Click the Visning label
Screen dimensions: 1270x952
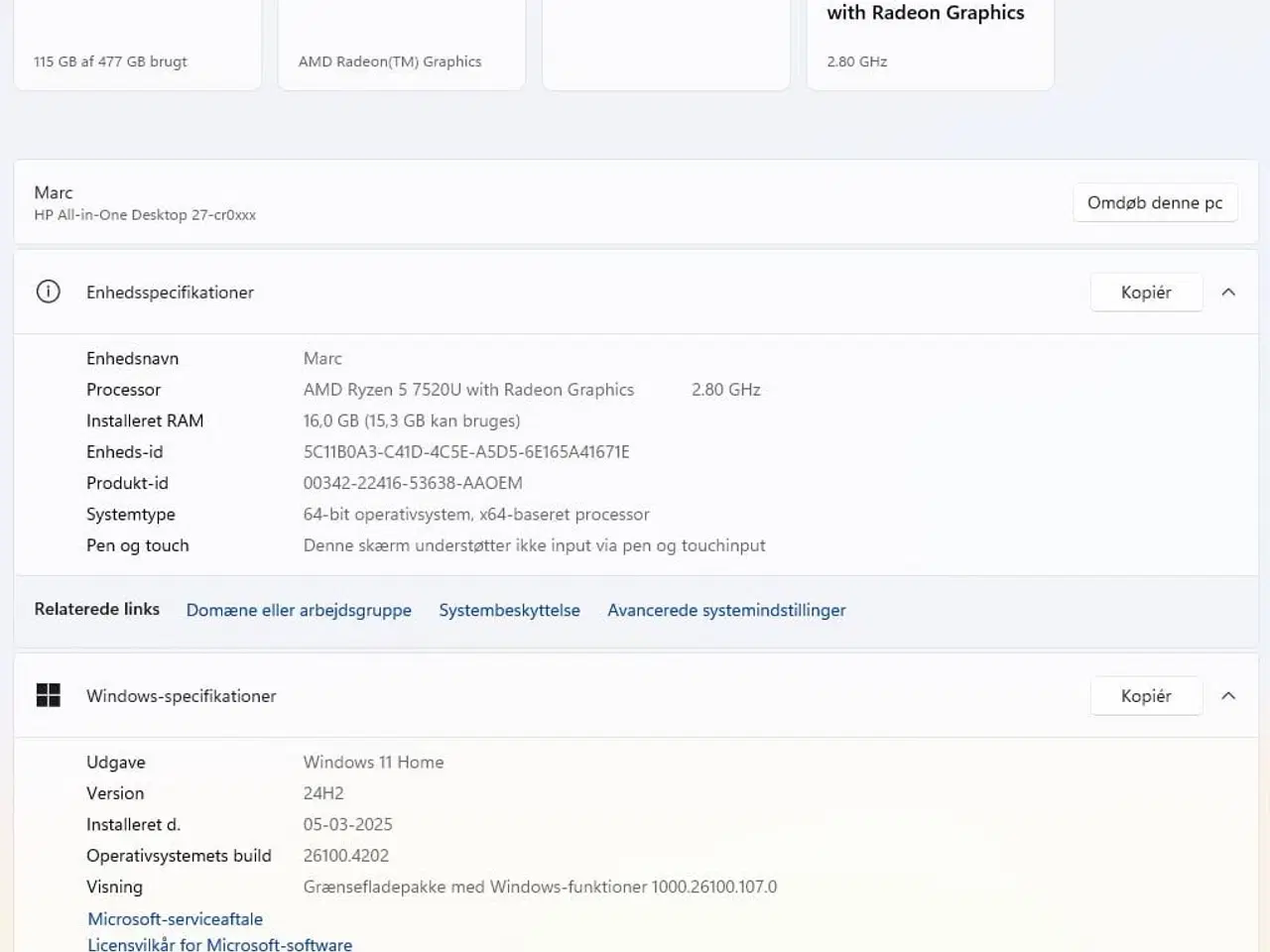(x=114, y=887)
